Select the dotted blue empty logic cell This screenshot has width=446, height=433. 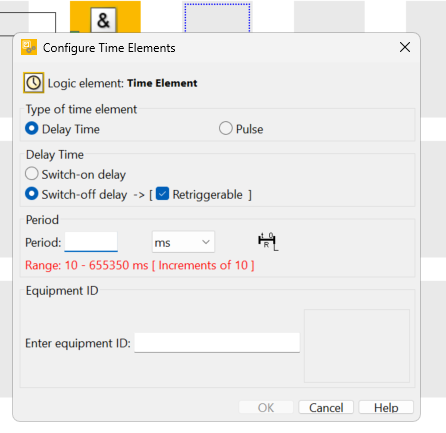click(x=217, y=18)
